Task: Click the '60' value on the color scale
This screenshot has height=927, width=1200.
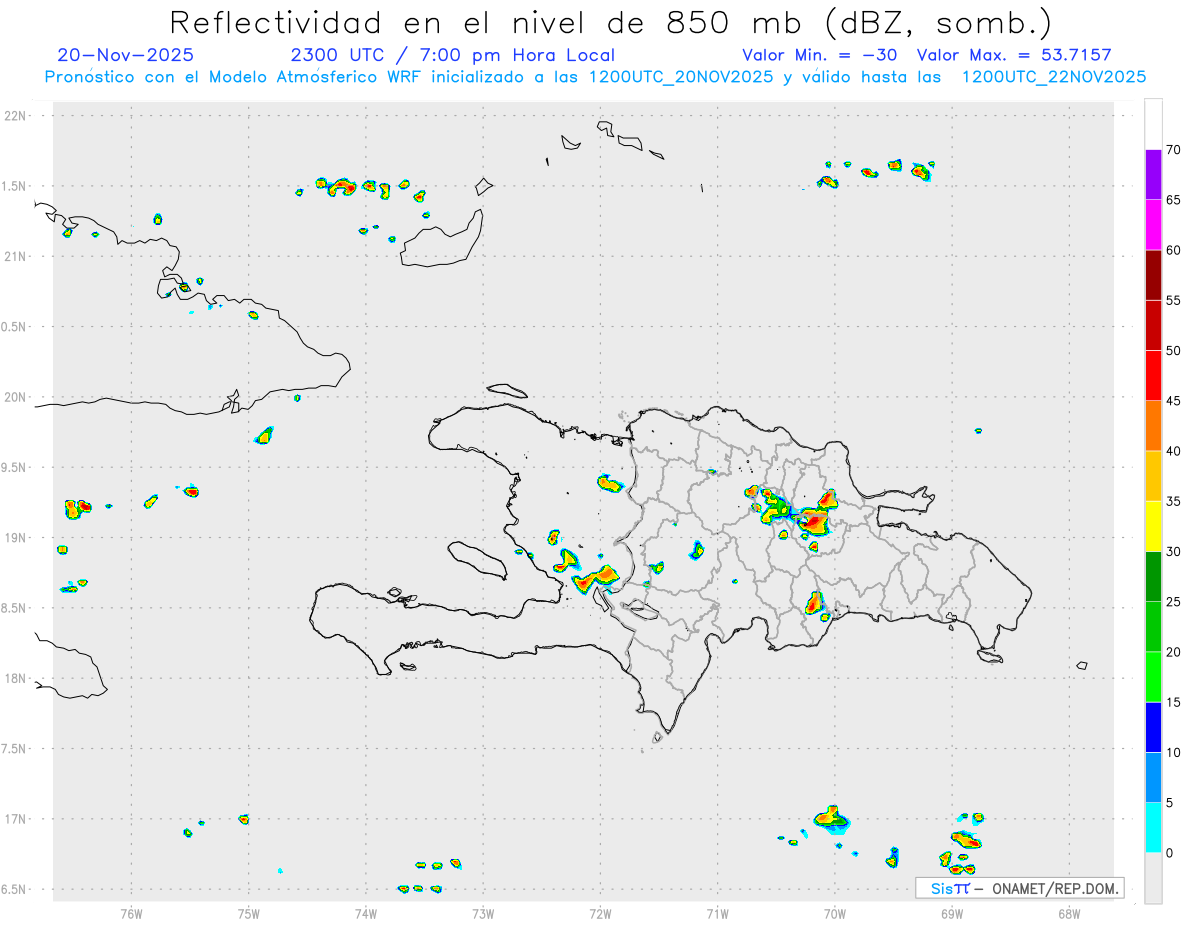Action: pos(1173,250)
